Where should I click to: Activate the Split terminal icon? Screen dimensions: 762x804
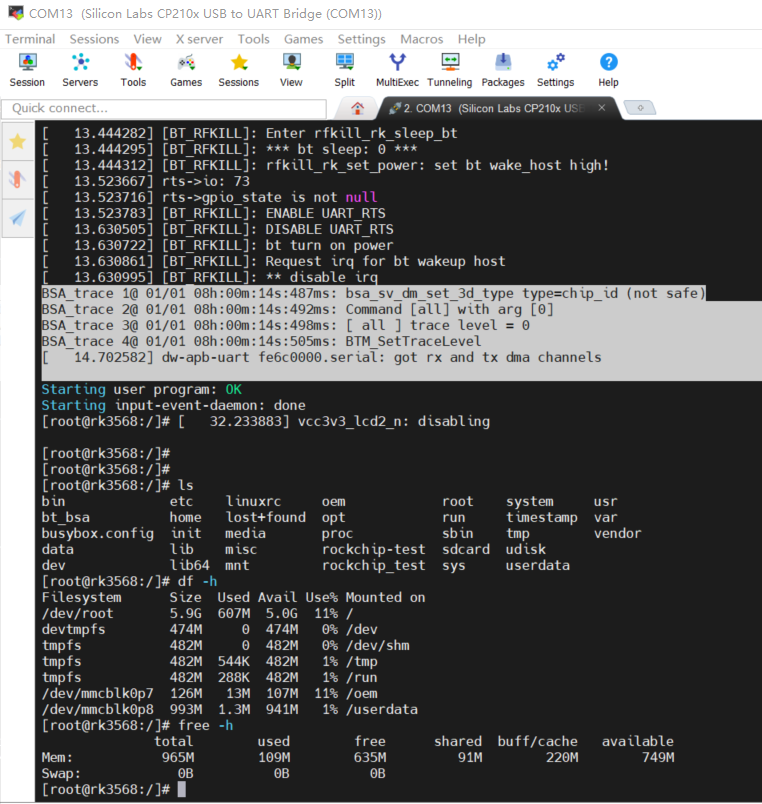[345, 70]
